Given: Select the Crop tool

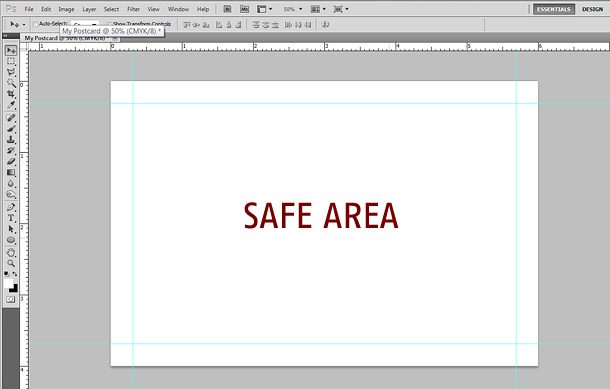Looking at the screenshot, I should click(11, 94).
